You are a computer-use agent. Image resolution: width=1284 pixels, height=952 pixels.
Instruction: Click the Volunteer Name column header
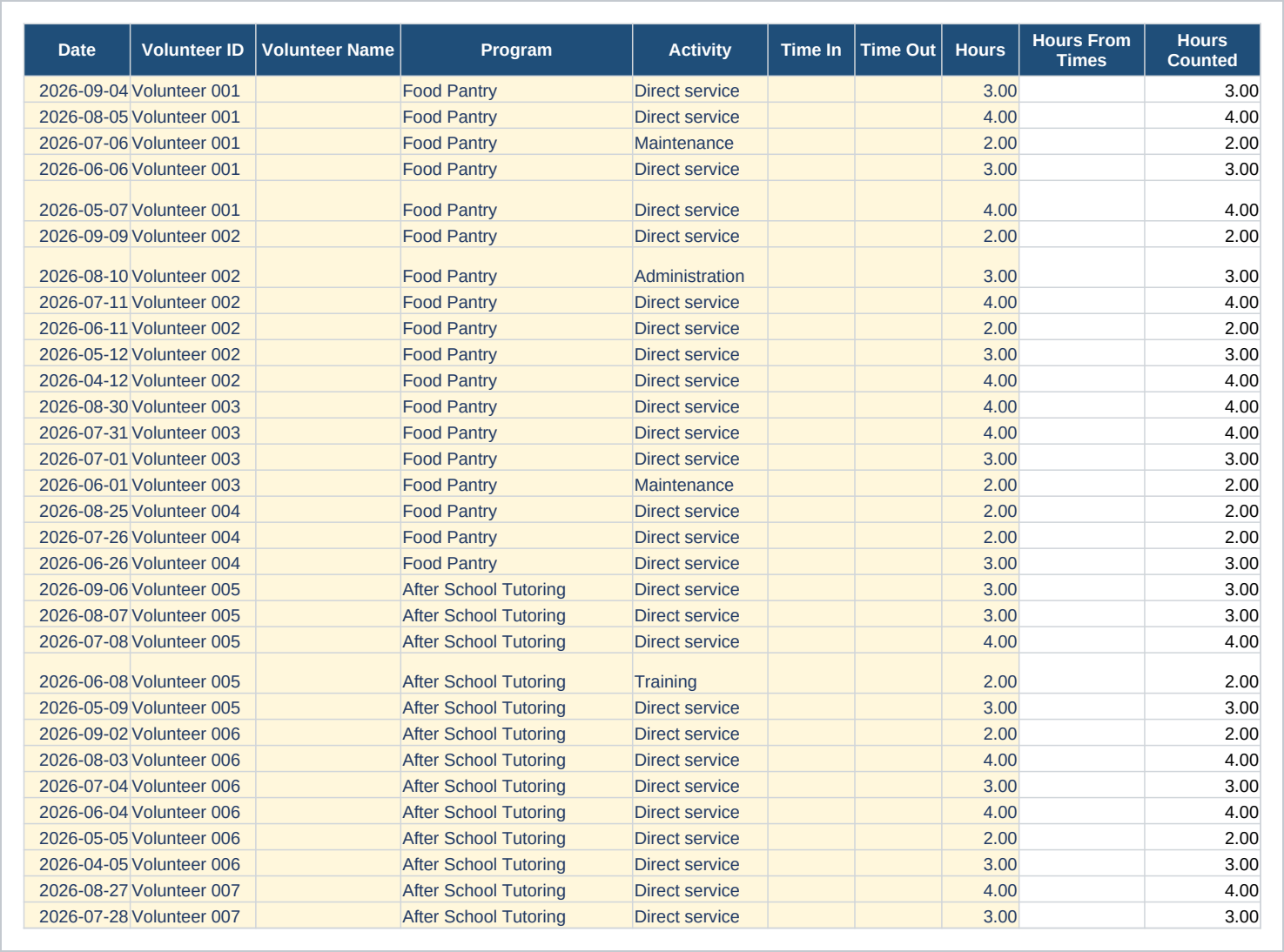click(x=328, y=50)
